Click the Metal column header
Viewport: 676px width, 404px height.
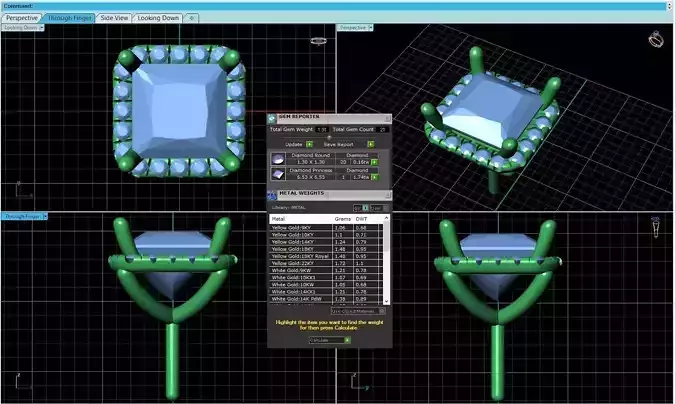click(x=301, y=219)
